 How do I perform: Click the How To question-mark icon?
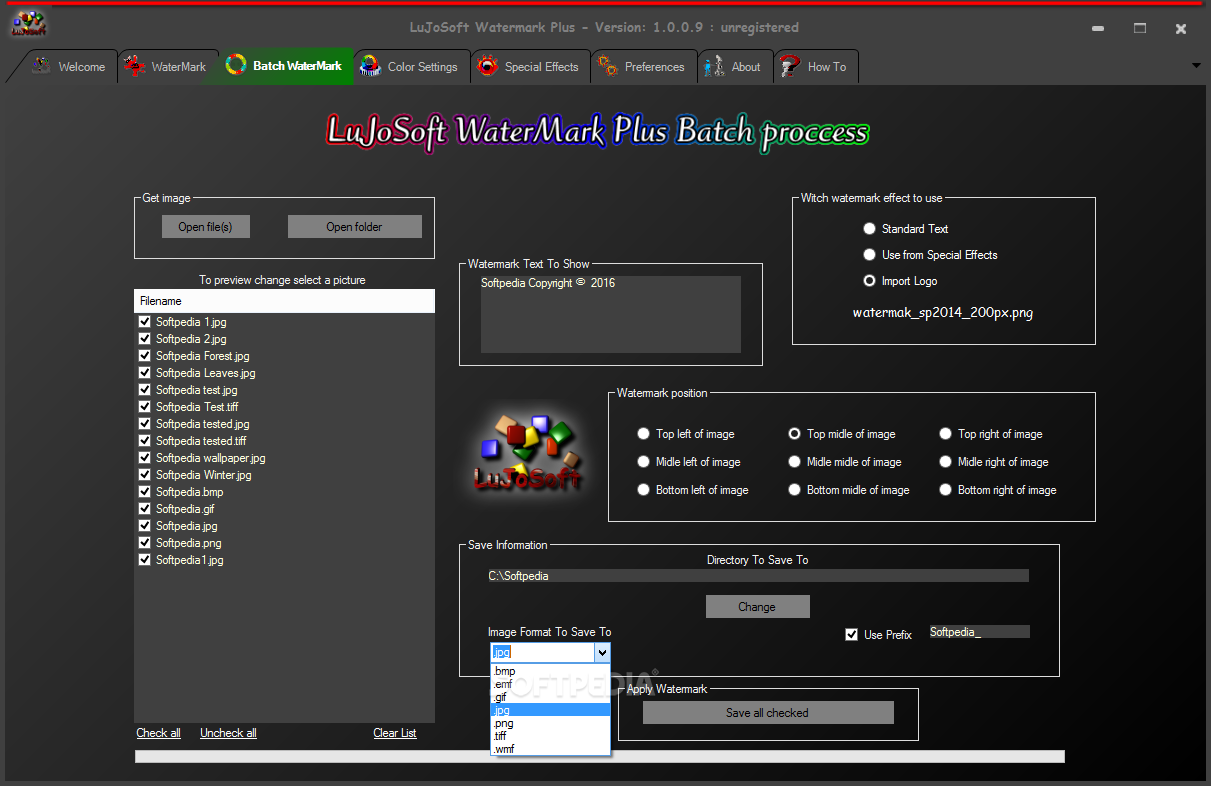pyautogui.click(x=790, y=66)
